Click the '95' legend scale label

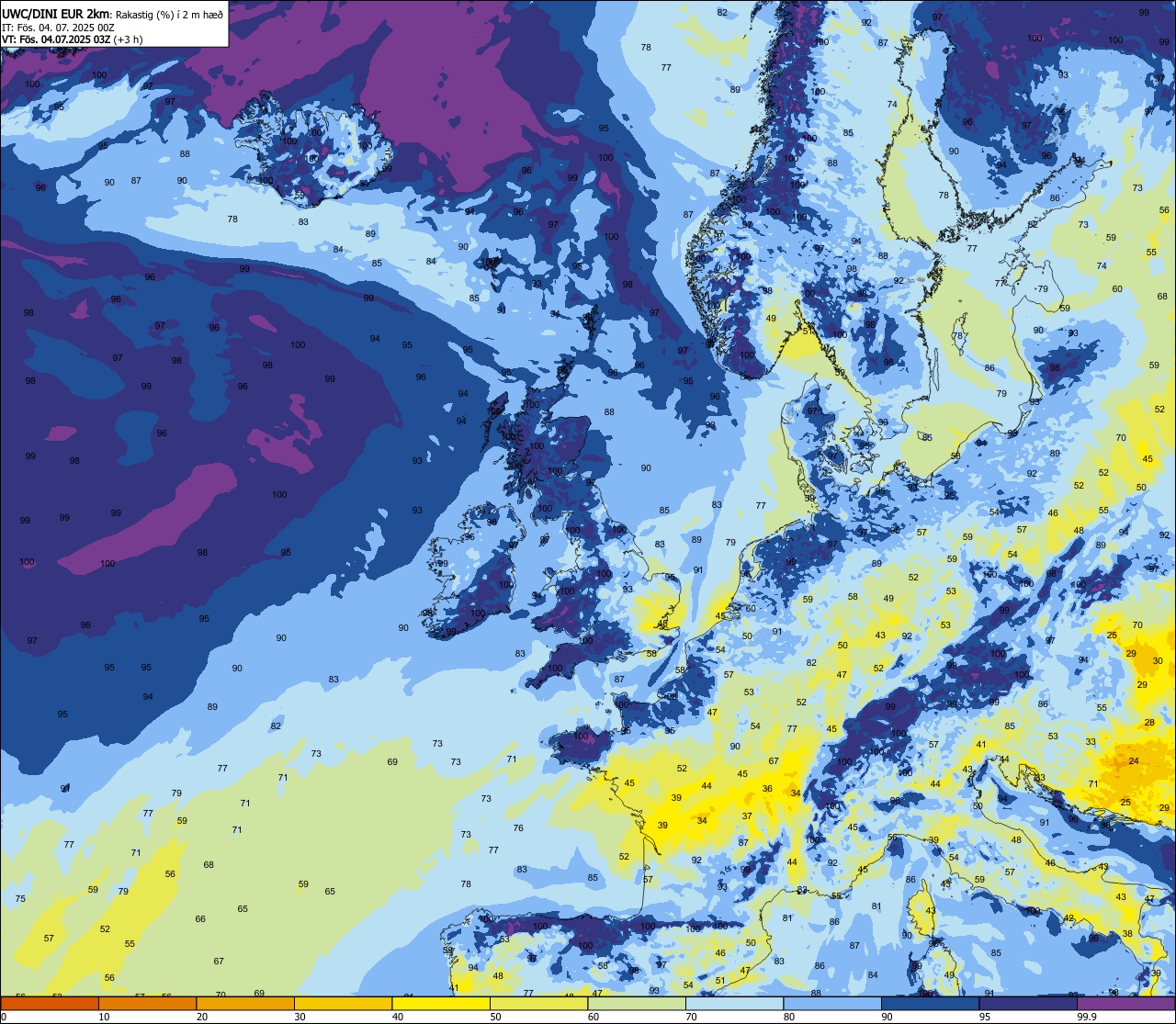point(986,1017)
